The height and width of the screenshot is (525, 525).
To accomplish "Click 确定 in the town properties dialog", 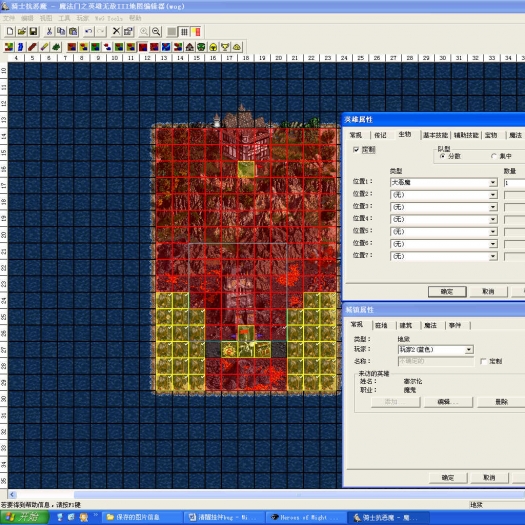I will click(x=448, y=477).
